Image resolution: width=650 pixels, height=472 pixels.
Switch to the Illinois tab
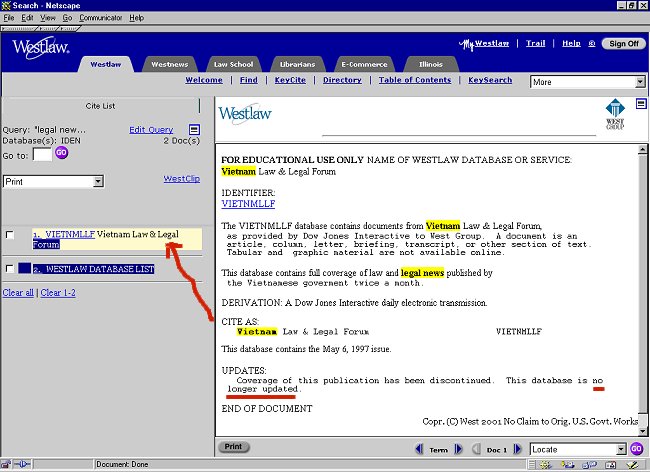point(431,64)
